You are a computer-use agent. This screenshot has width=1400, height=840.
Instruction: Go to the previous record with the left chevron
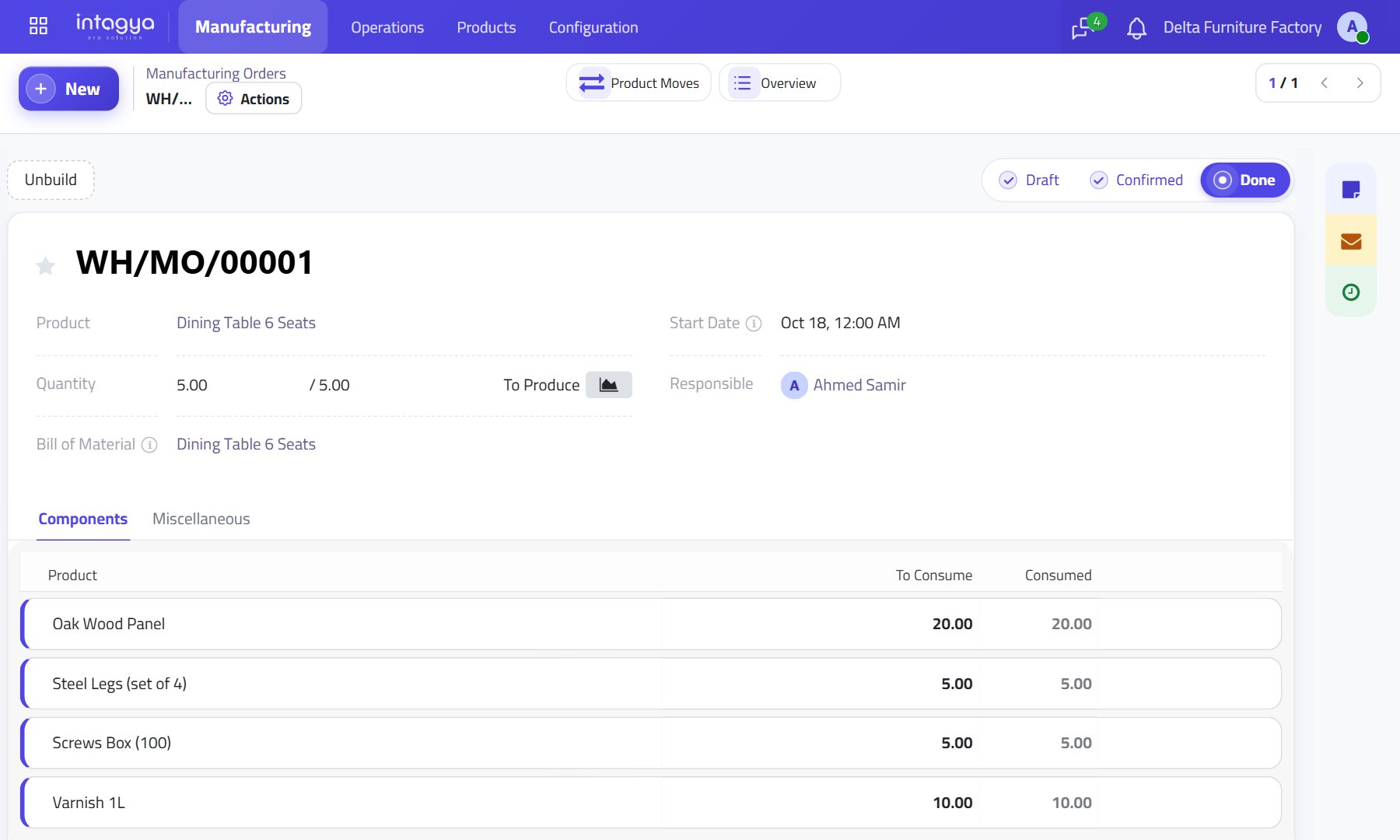[x=1324, y=83]
